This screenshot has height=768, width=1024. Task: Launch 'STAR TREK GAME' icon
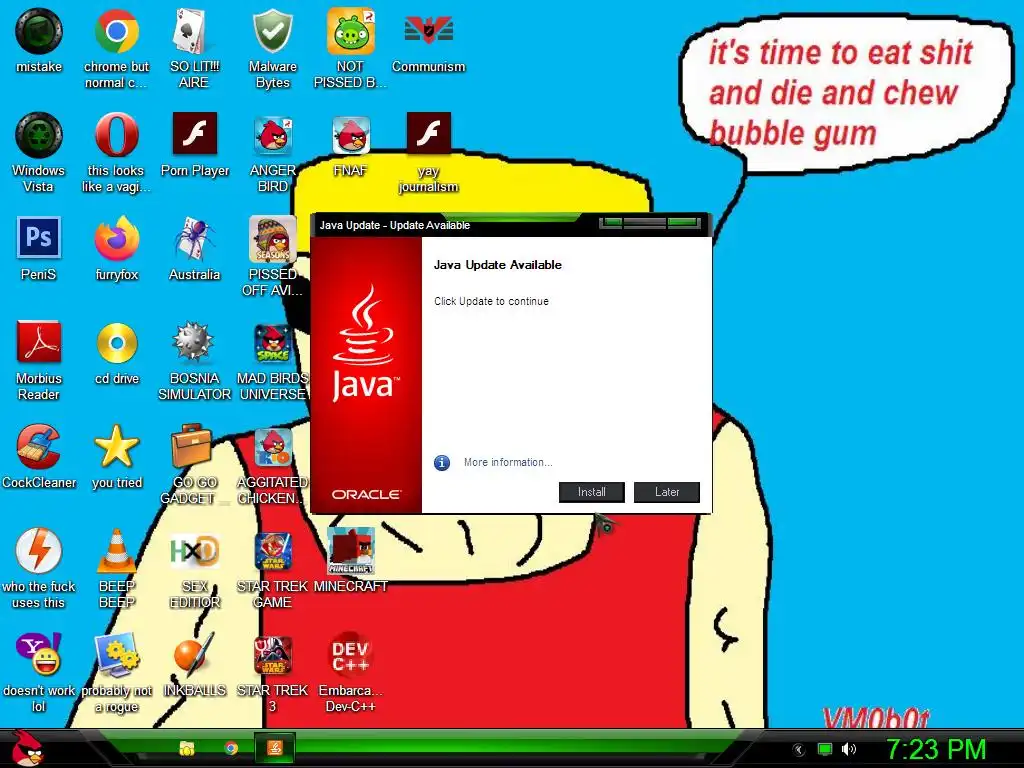pyautogui.click(x=272, y=568)
